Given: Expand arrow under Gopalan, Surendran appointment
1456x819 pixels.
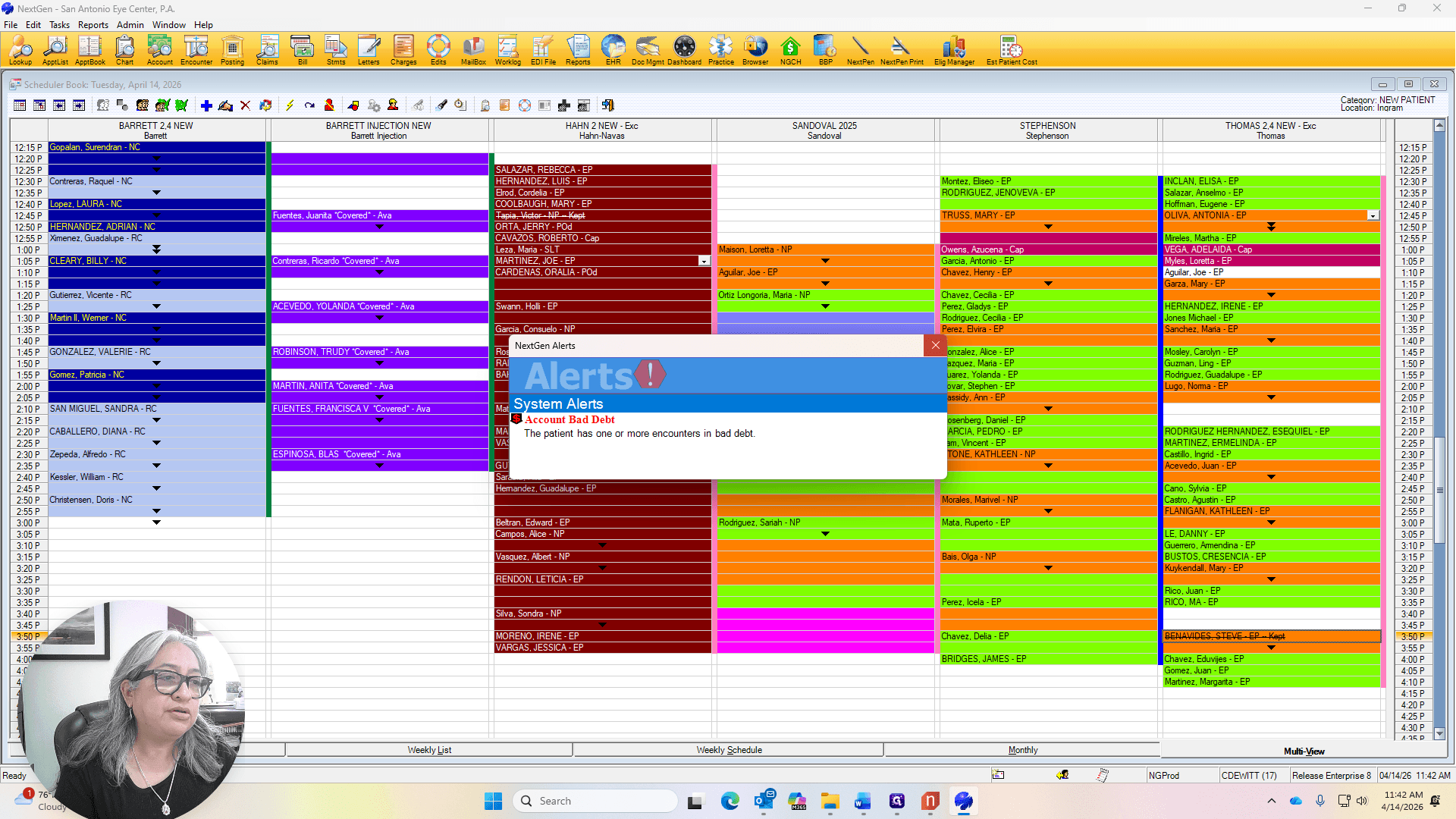Looking at the screenshot, I should coord(157,158).
